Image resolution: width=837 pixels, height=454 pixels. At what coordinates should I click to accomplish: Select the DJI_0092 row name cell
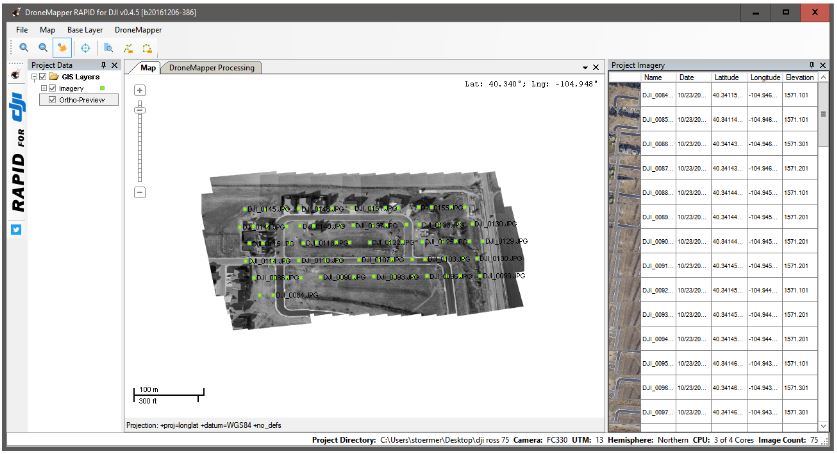click(658, 290)
